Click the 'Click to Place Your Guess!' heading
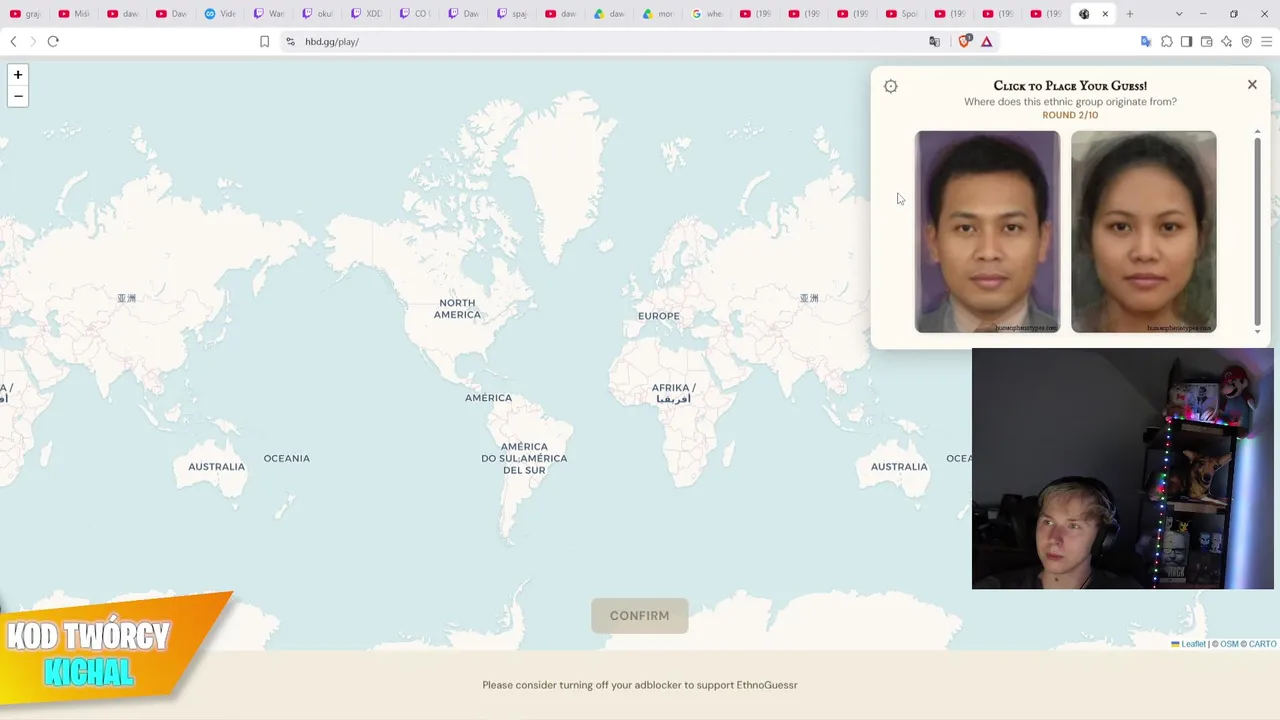 1070,86
